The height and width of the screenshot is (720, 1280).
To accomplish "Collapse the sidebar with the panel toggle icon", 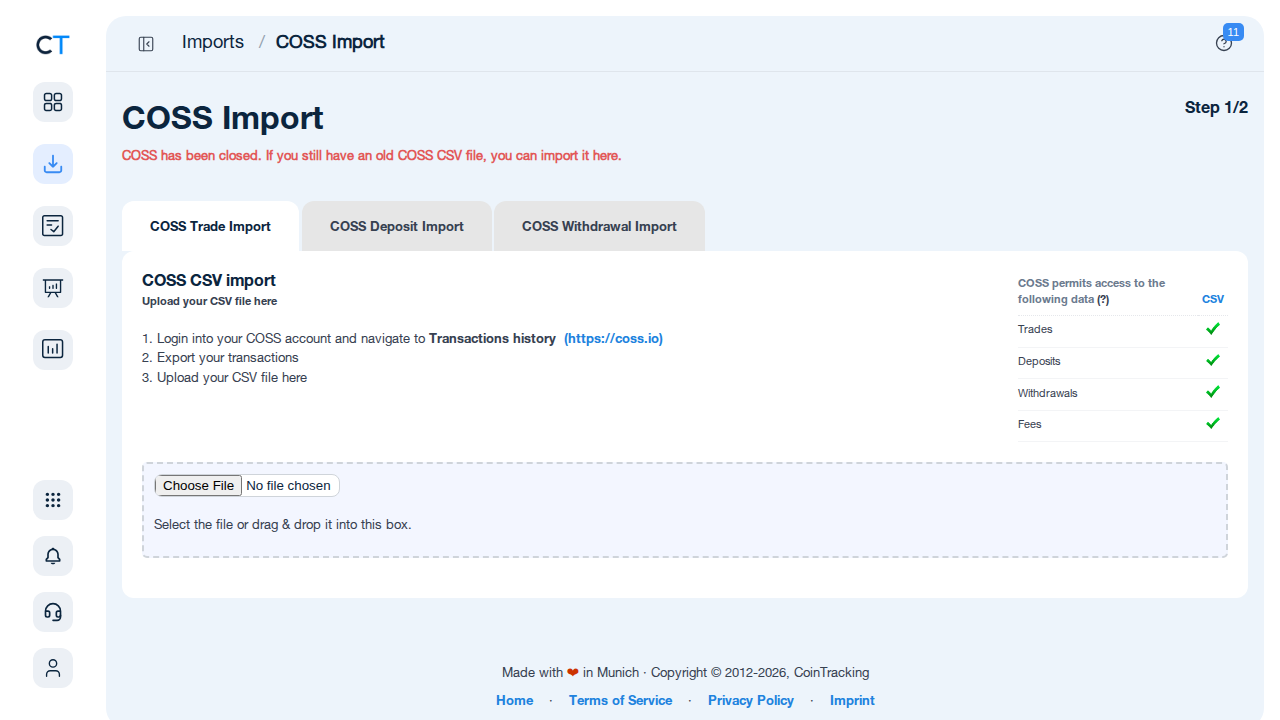I will coord(146,43).
